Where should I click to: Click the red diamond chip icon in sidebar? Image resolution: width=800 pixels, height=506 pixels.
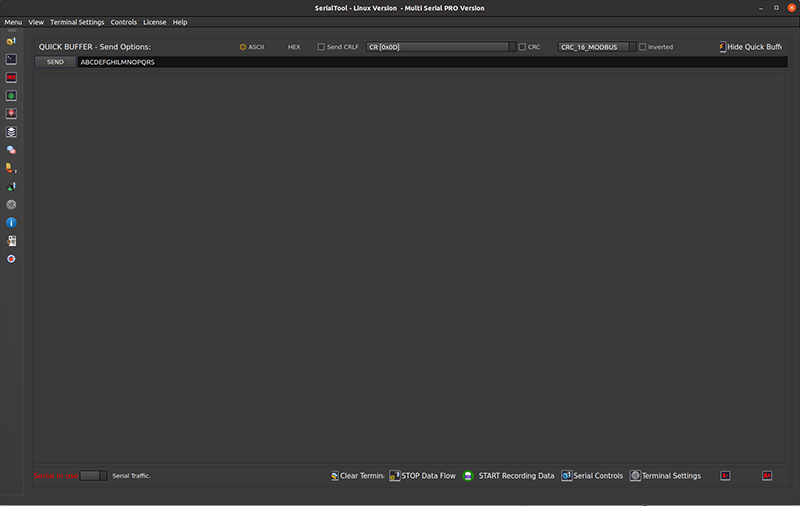click(11, 114)
